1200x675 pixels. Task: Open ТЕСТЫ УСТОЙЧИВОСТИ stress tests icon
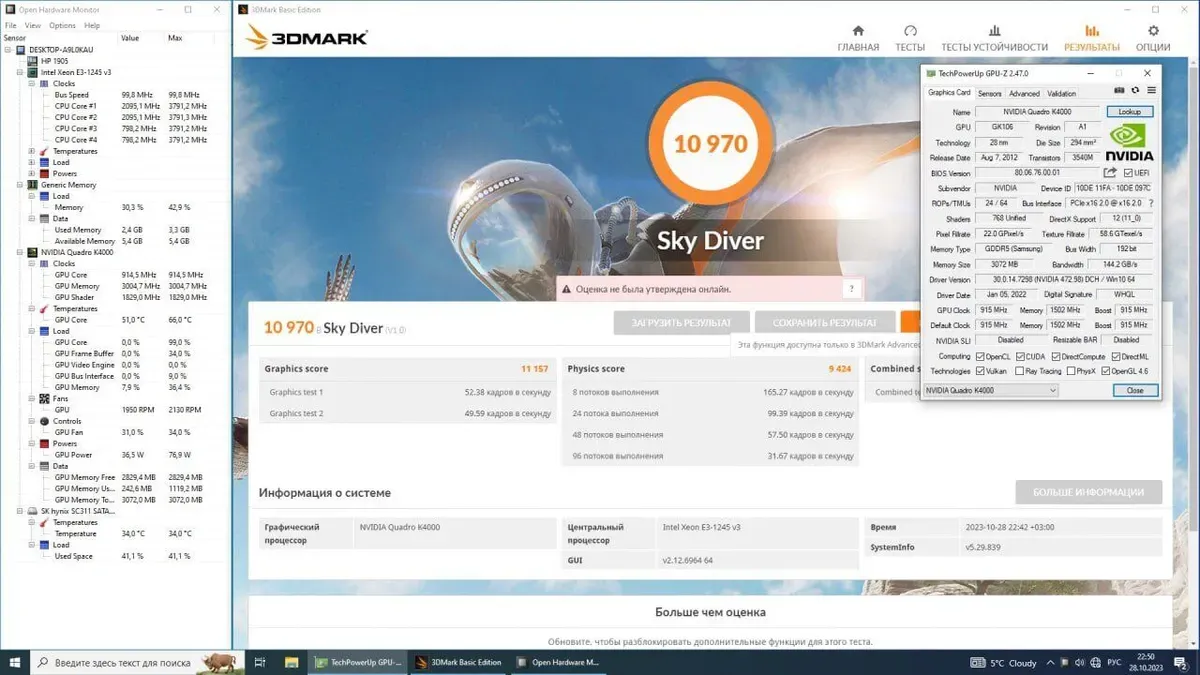coord(994,31)
